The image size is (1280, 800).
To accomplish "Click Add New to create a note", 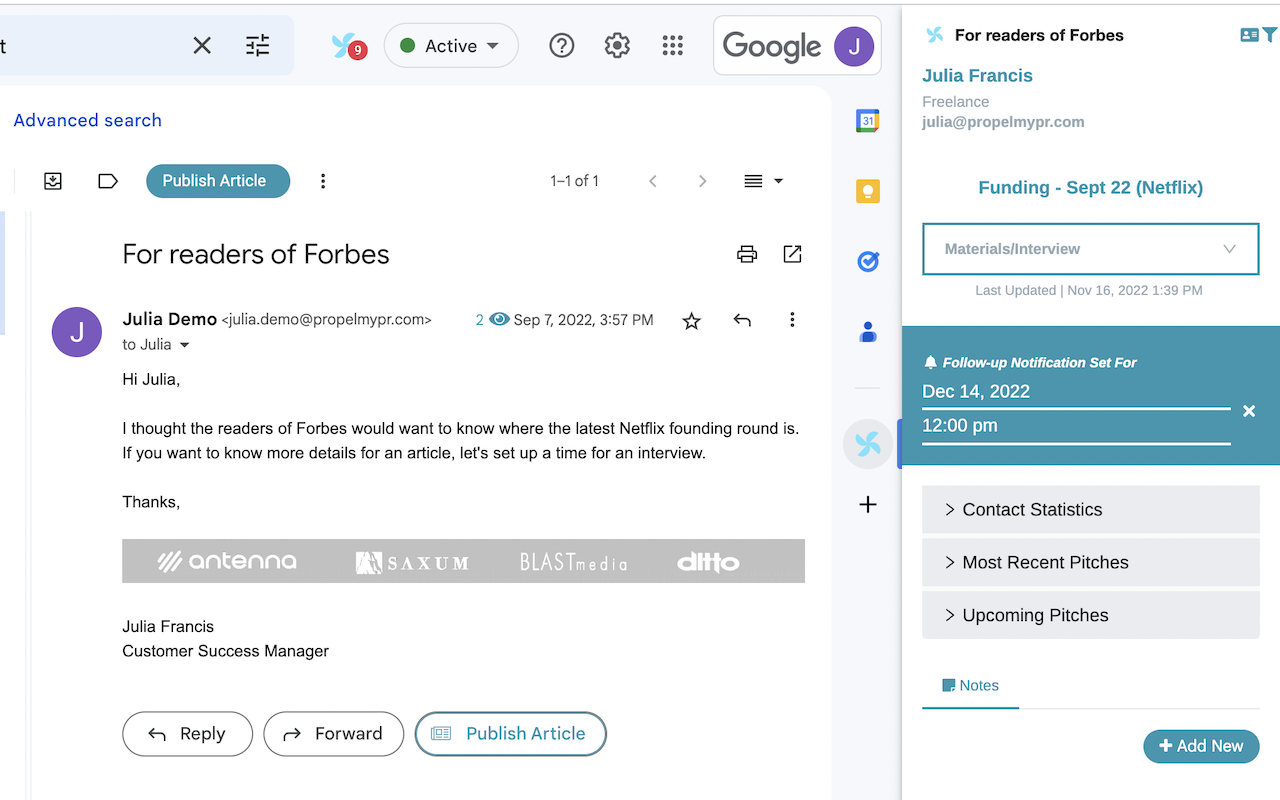I will (1201, 746).
